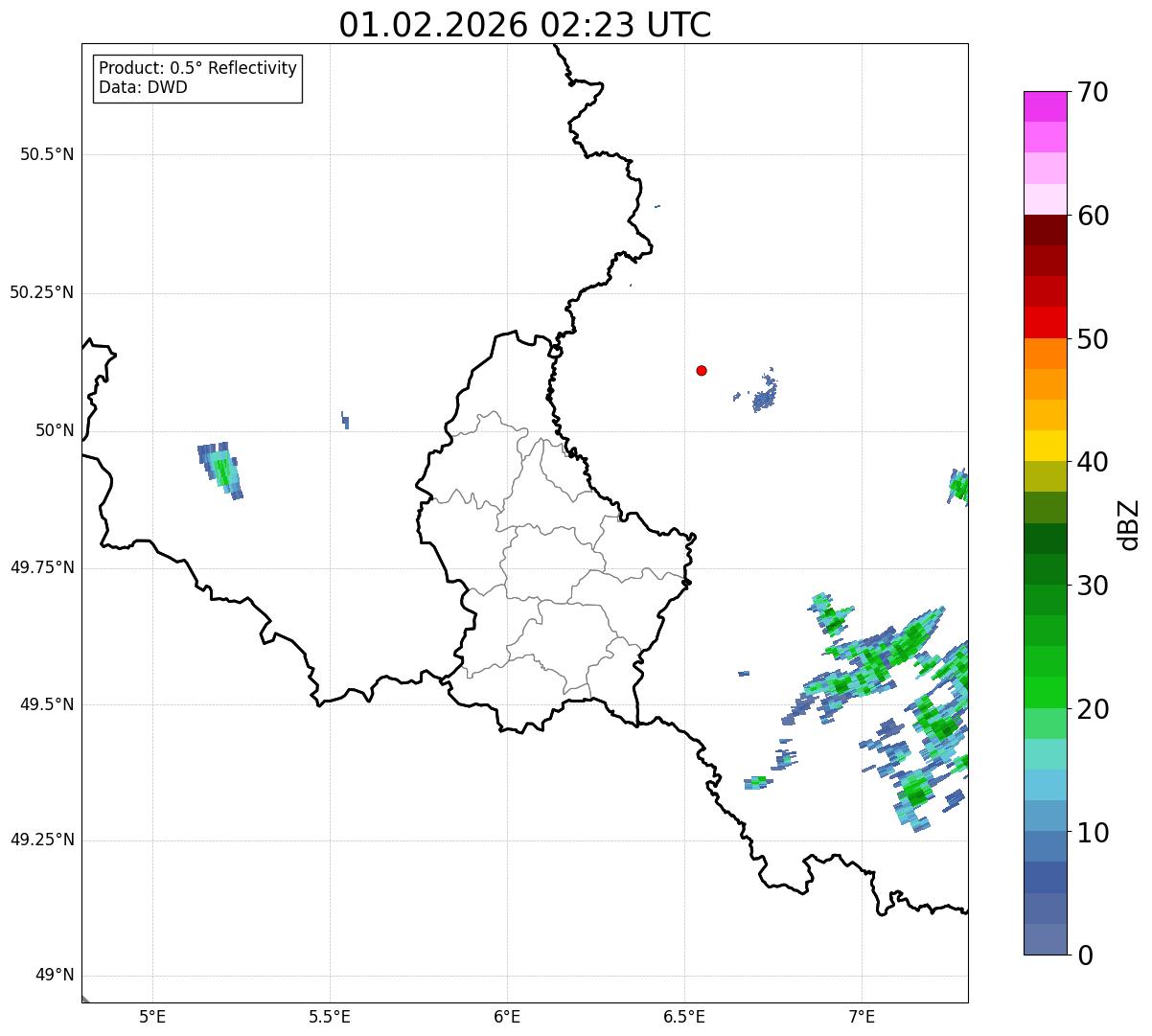Viewport: 1152px width, 1036px height.
Task: Click the 49.25°N latitude label
Action: click(41, 840)
